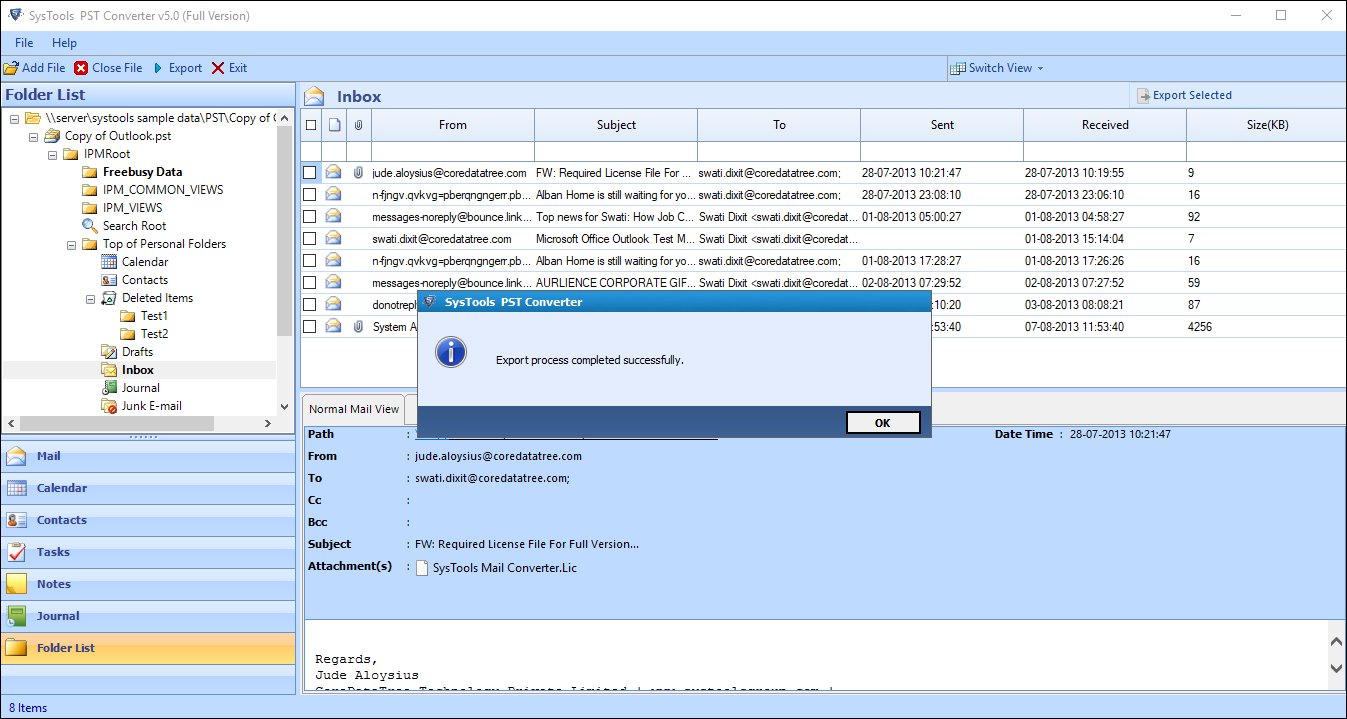The width and height of the screenshot is (1347, 719).
Task: Check the Microsoft Office Outlook Test row checkbox
Action: pyautogui.click(x=310, y=239)
